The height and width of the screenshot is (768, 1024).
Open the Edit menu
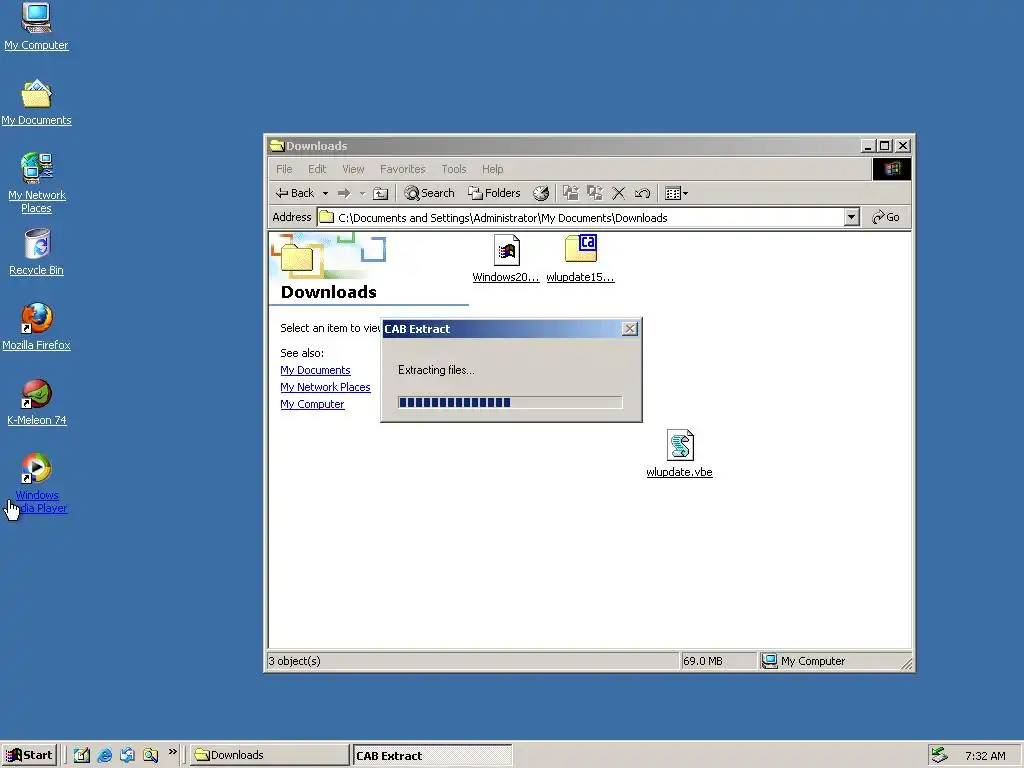(317, 169)
